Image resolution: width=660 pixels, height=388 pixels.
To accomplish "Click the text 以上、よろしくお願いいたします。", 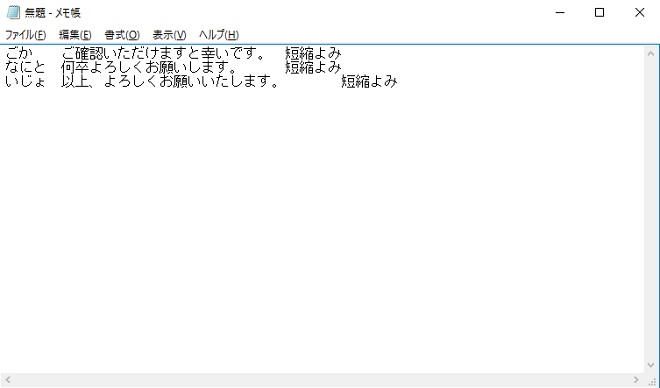I will tap(170, 81).
